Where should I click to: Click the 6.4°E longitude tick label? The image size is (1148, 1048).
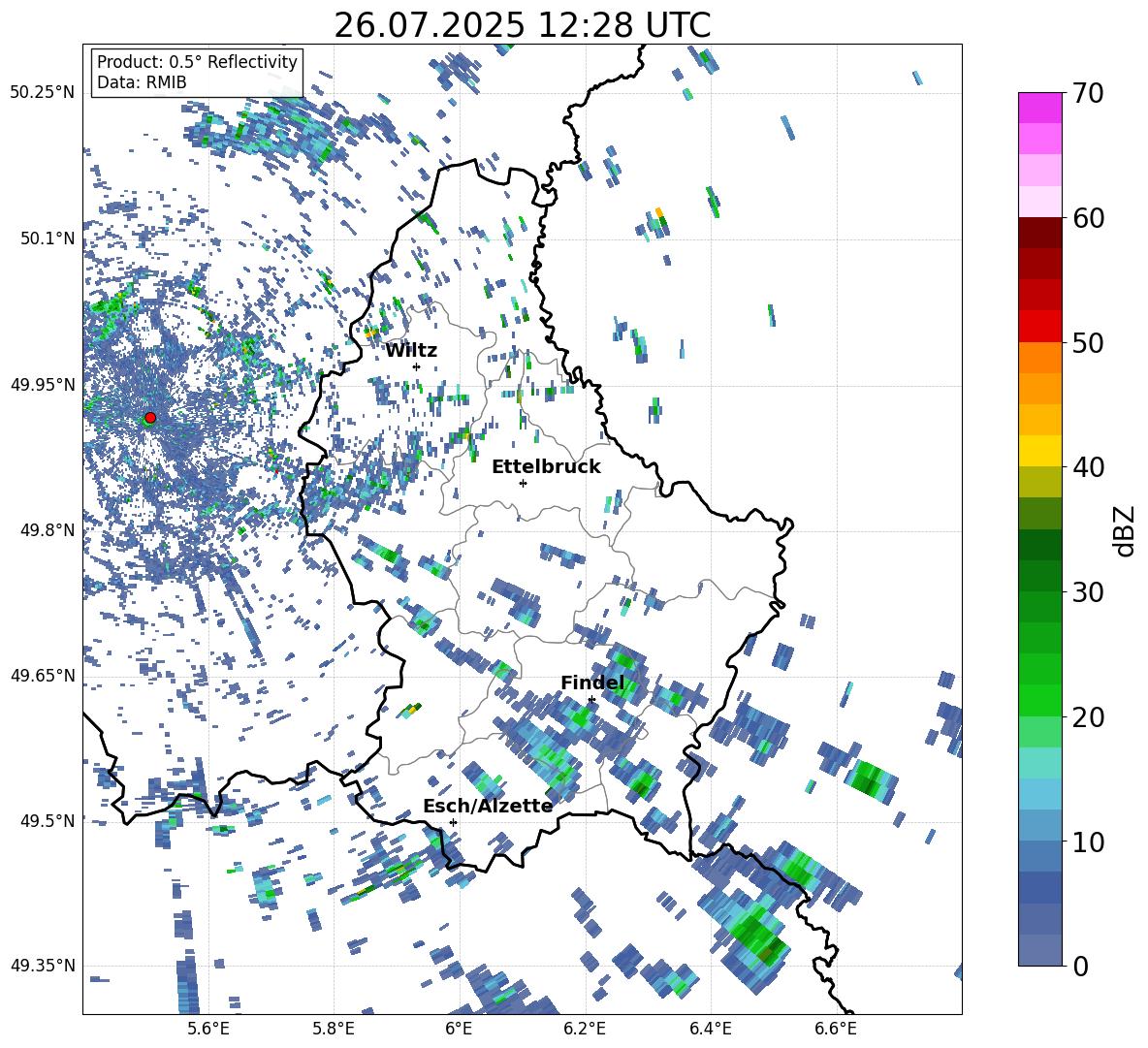[x=710, y=1029]
